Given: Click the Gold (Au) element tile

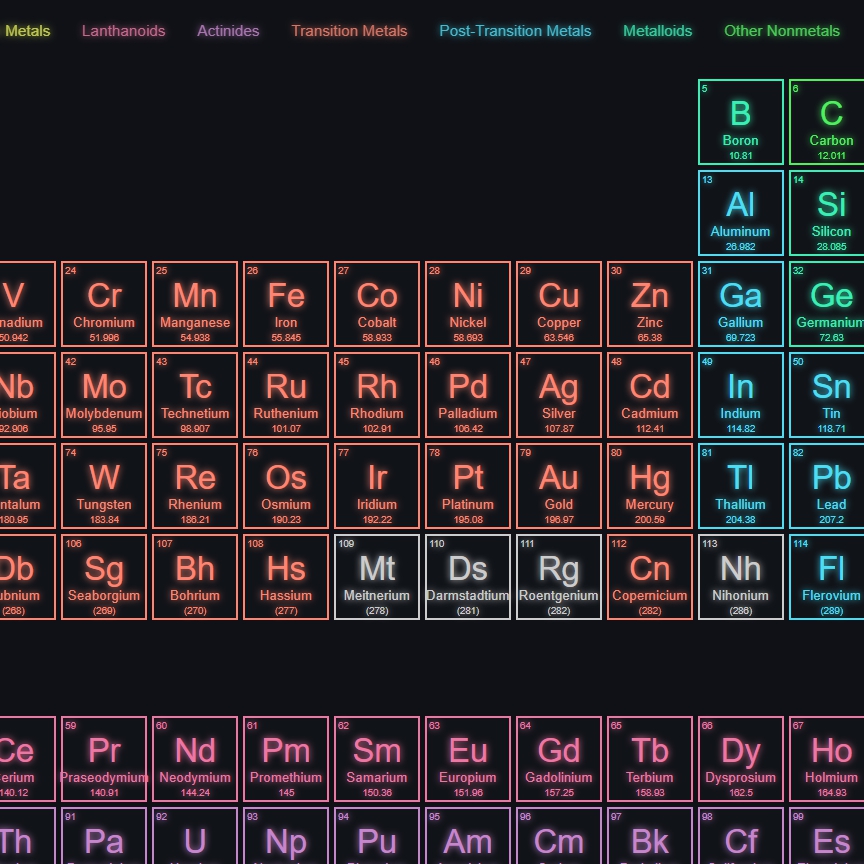Looking at the screenshot, I should (559, 486).
